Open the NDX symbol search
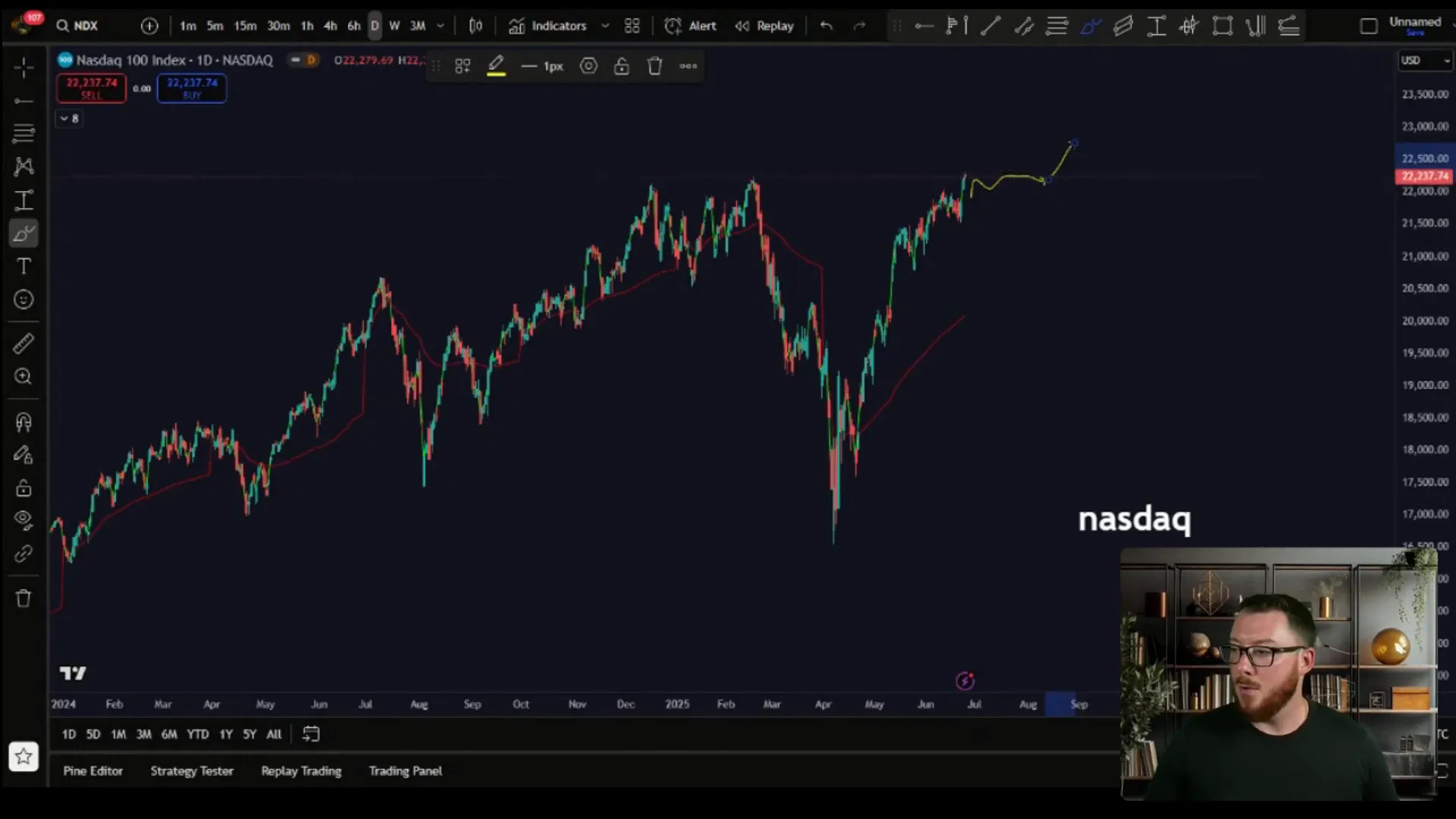This screenshot has height=819, width=1456. click(77, 26)
